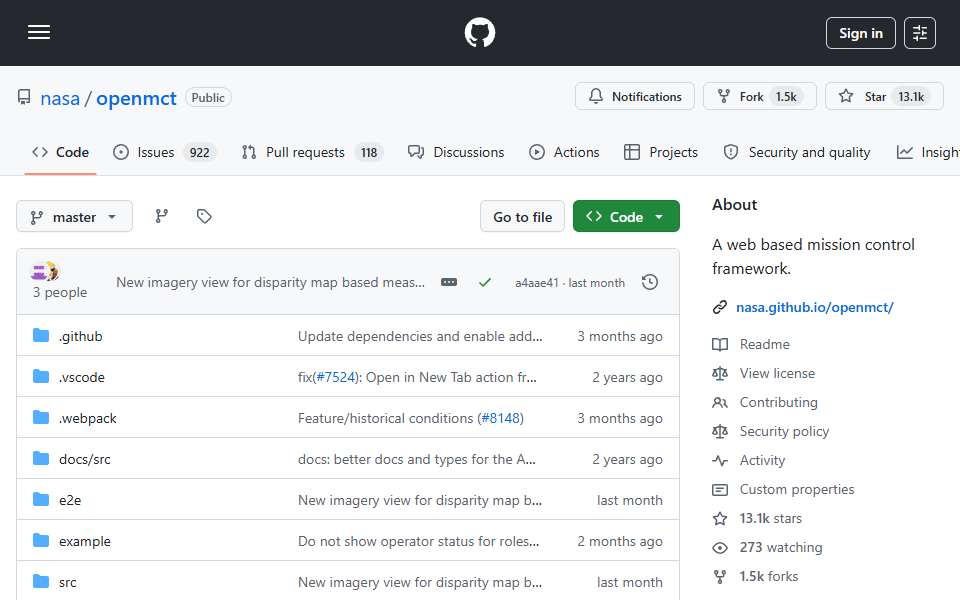Screen dimensions: 960x600
Task: Click the eye icon beside 273 watching
Action: point(720,547)
